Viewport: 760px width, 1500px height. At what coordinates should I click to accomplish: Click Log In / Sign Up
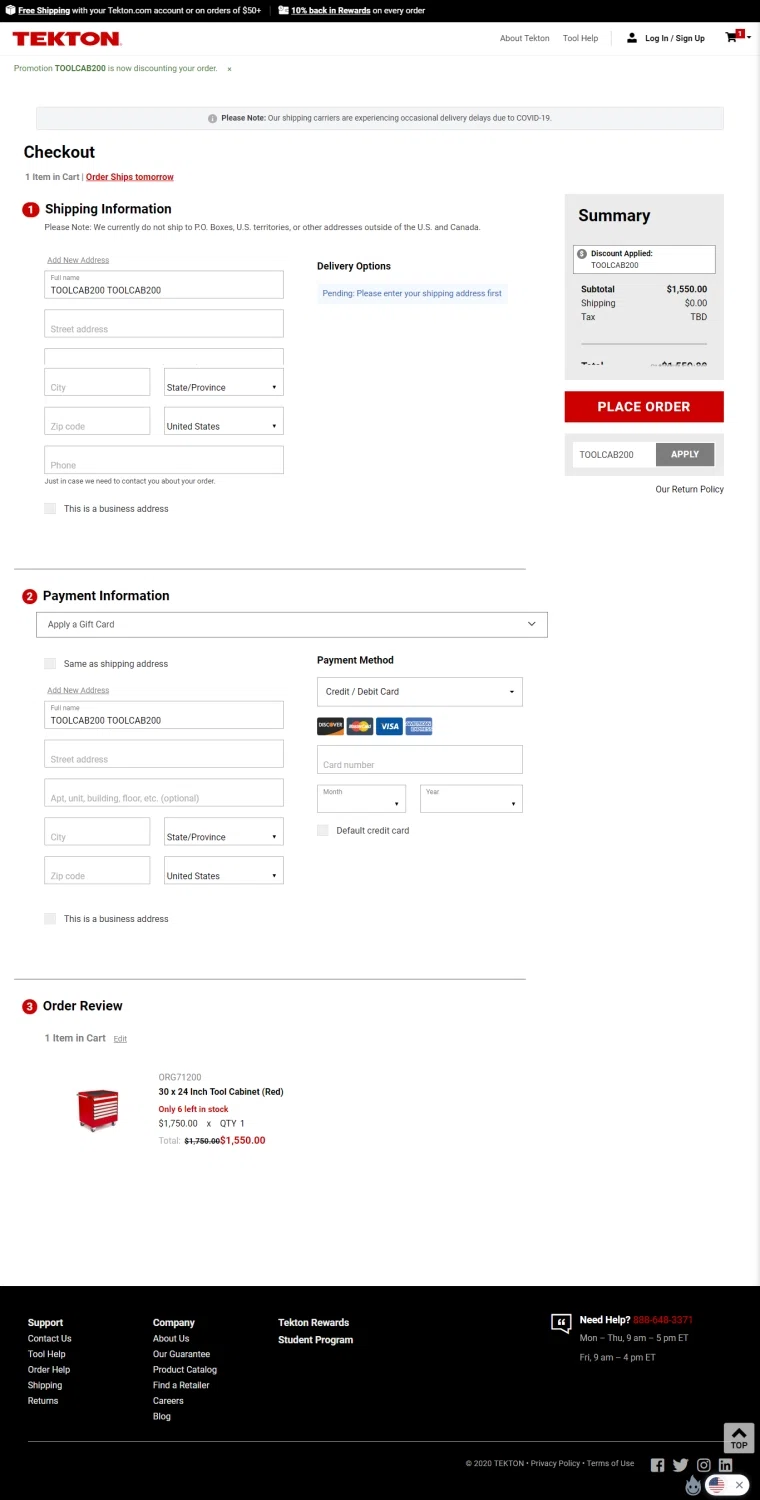[x=675, y=38]
